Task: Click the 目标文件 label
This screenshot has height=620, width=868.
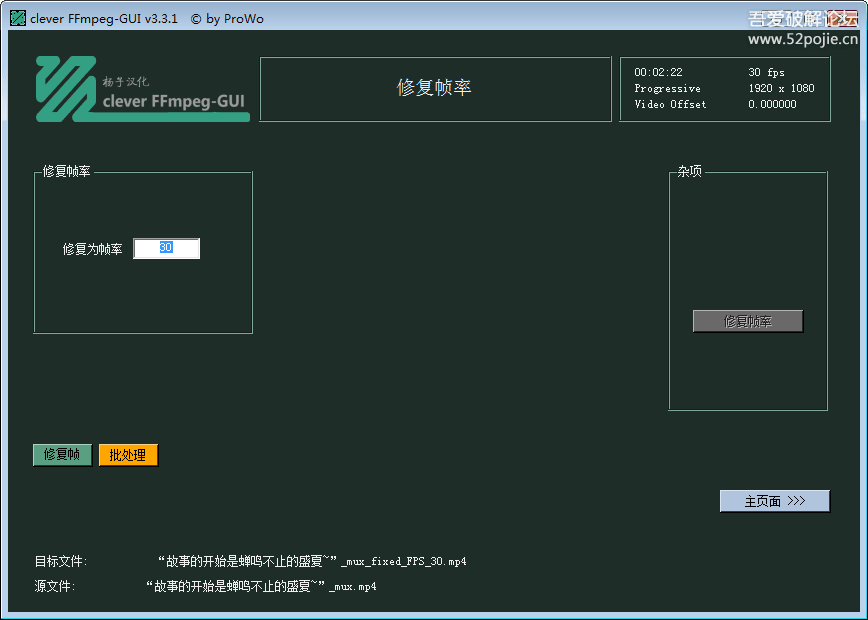Action: [61, 561]
